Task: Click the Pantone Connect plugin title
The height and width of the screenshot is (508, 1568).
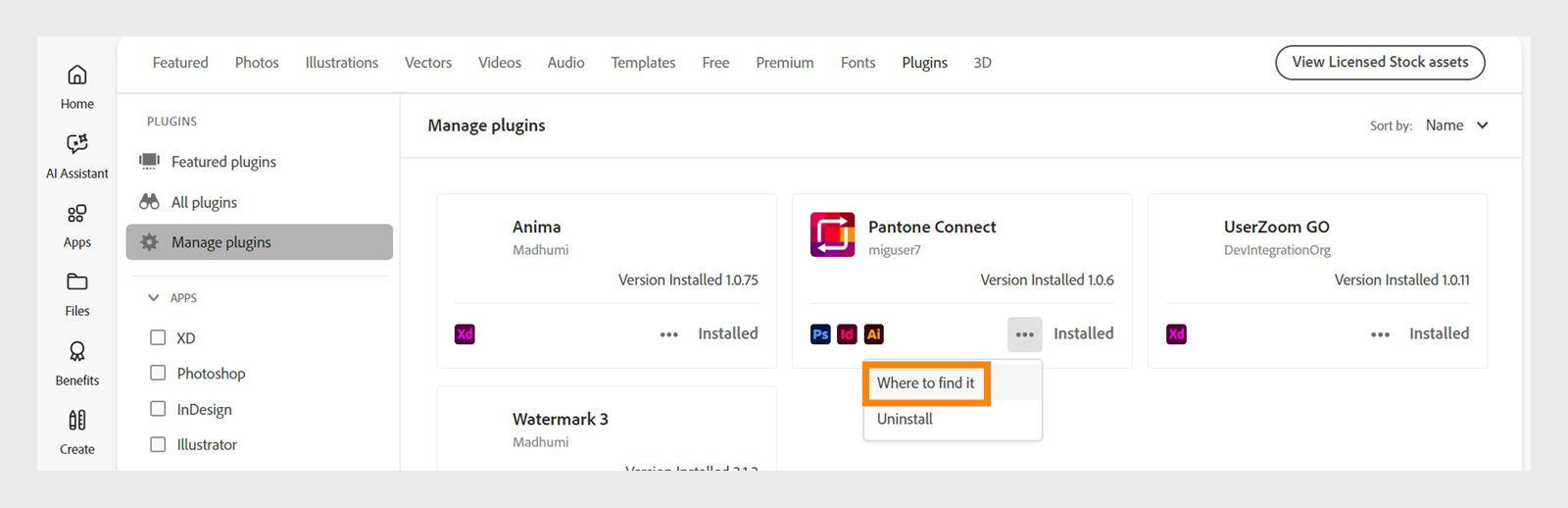Action: tap(932, 227)
